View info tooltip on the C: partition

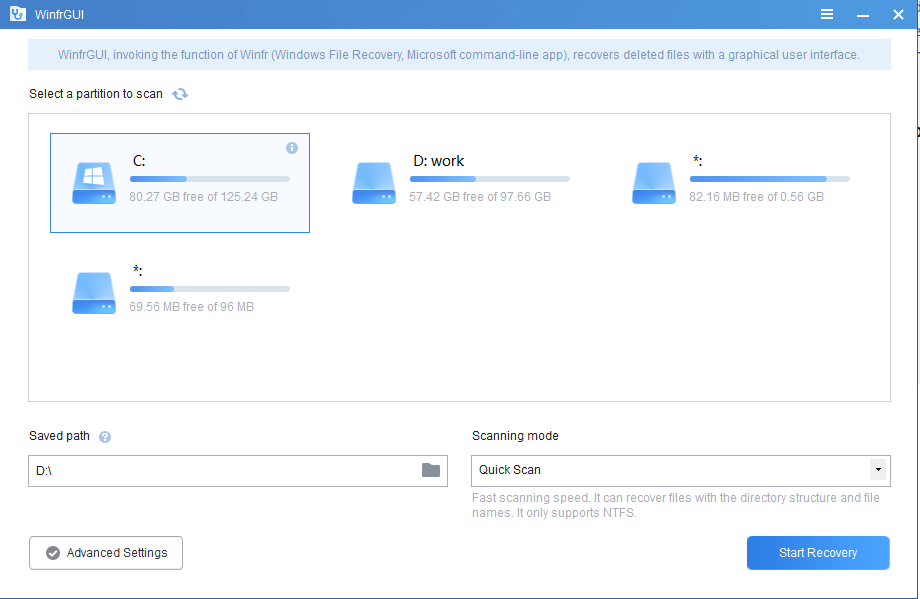pyautogui.click(x=292, y=147)
